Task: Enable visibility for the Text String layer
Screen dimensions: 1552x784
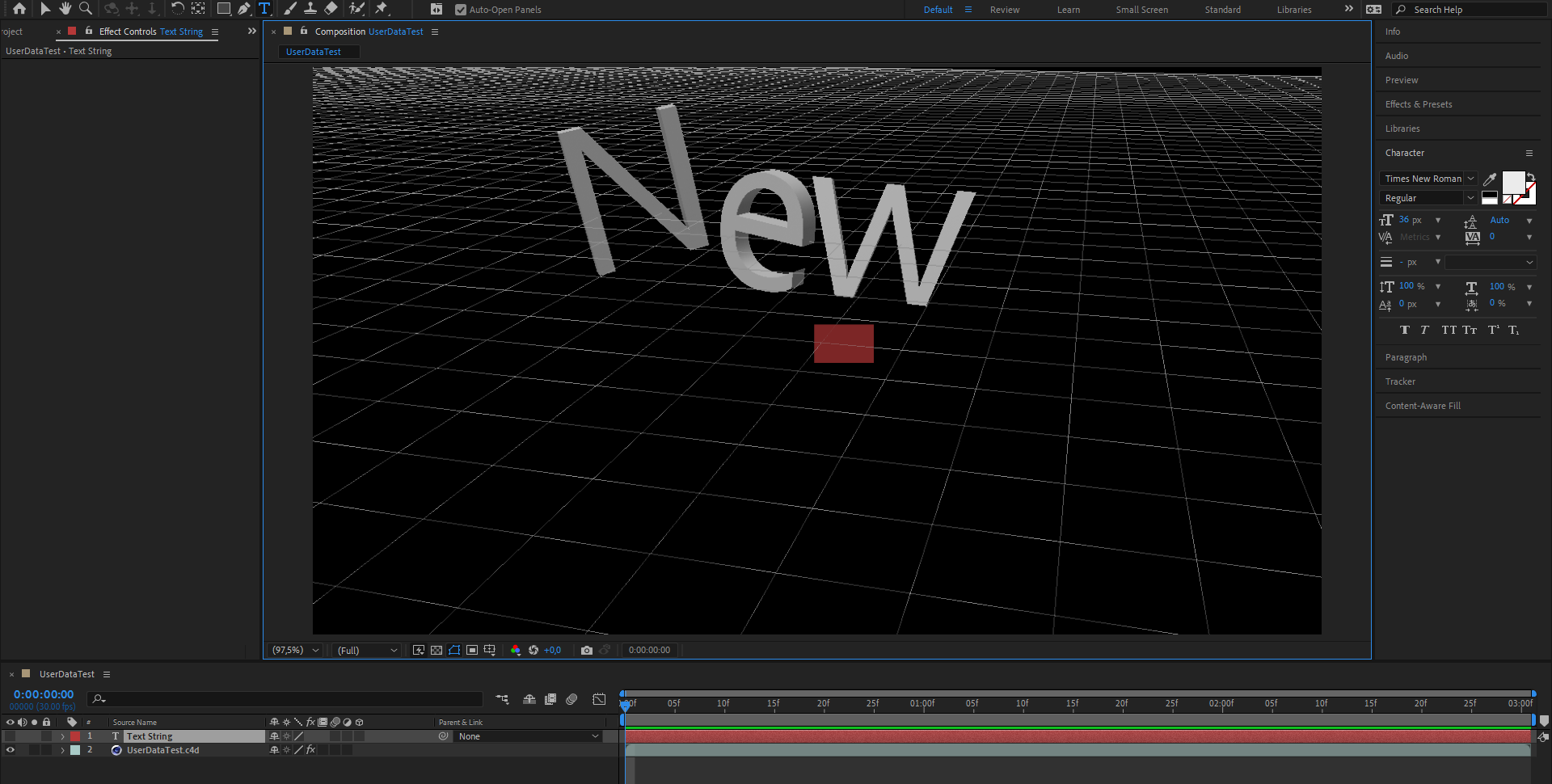Action: pyautogui.click(x=11, y=736)
